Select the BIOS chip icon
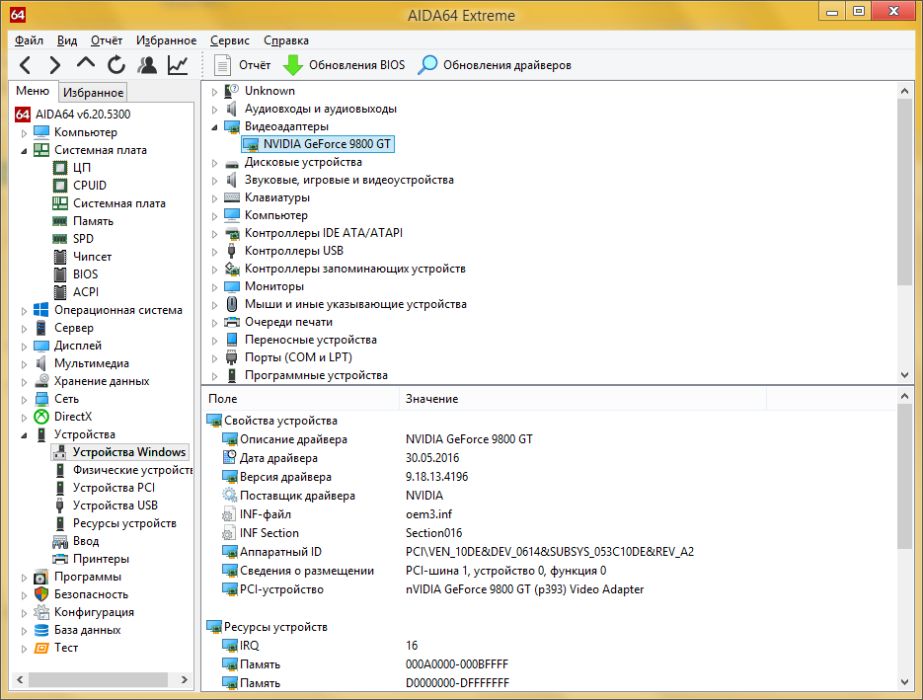 (60, 274)
